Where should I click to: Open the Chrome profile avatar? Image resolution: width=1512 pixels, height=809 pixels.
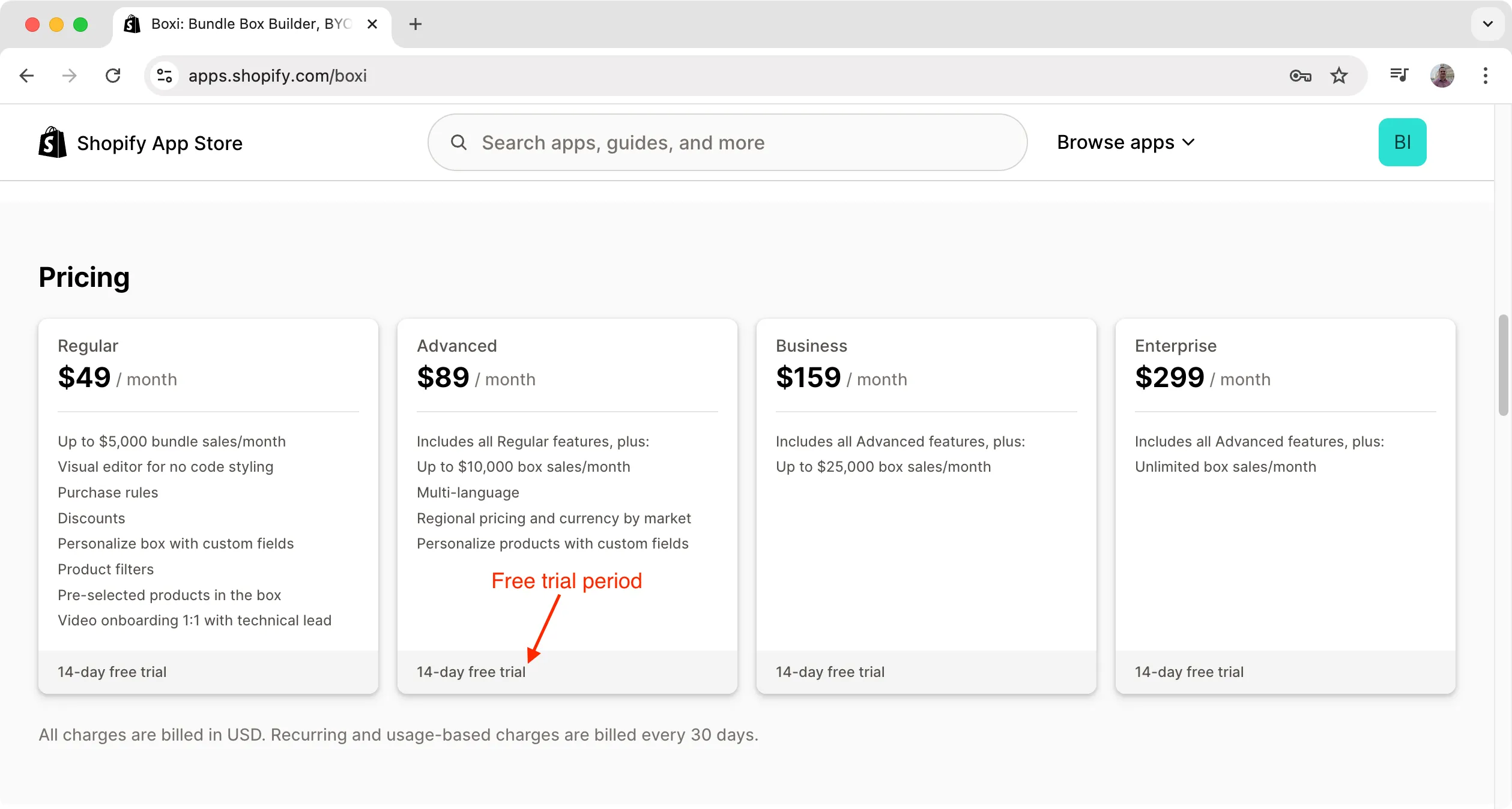tap(1443, 76)
